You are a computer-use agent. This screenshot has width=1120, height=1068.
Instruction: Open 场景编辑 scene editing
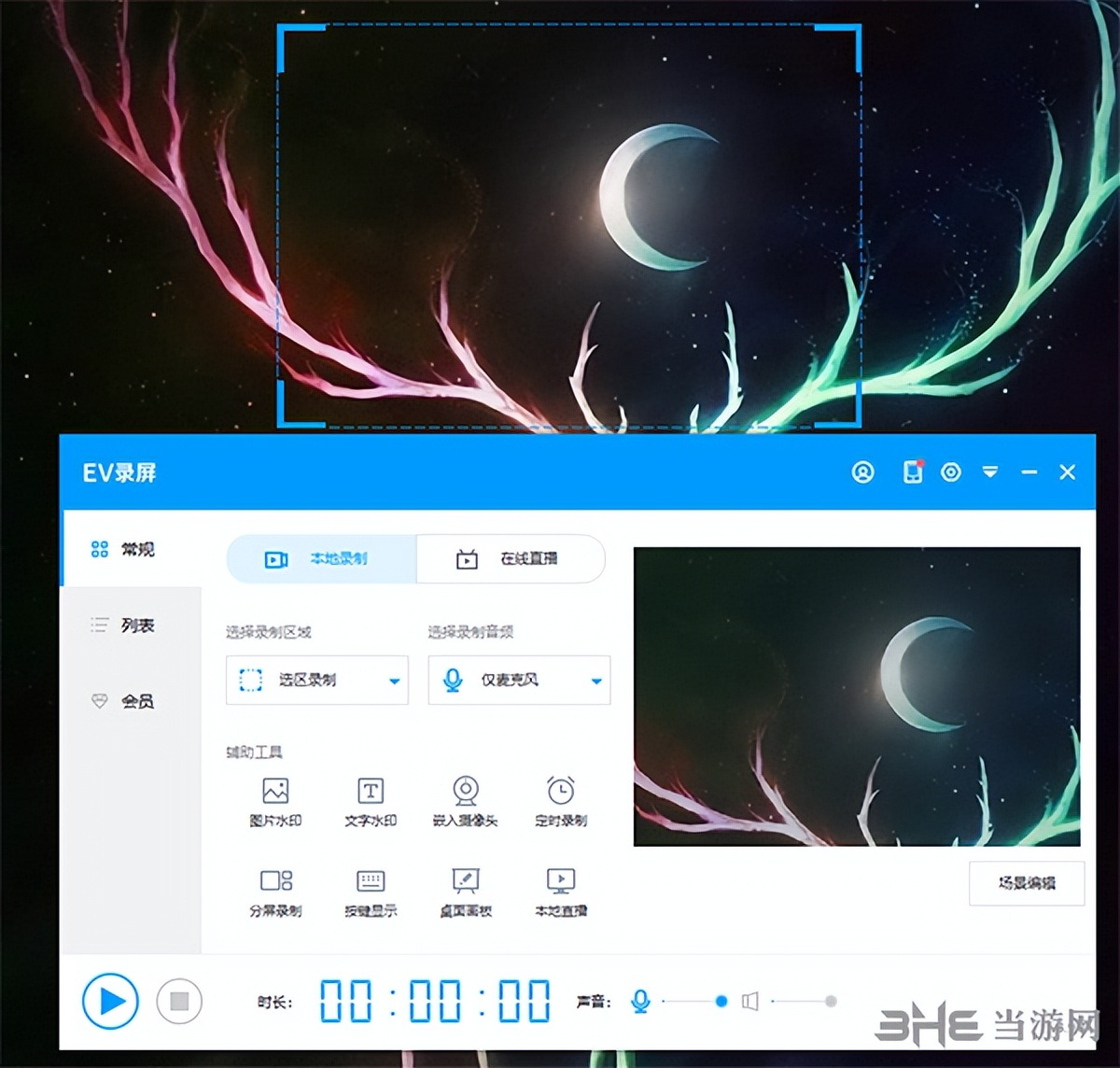pyautogui.click(x=1026, y=884)
